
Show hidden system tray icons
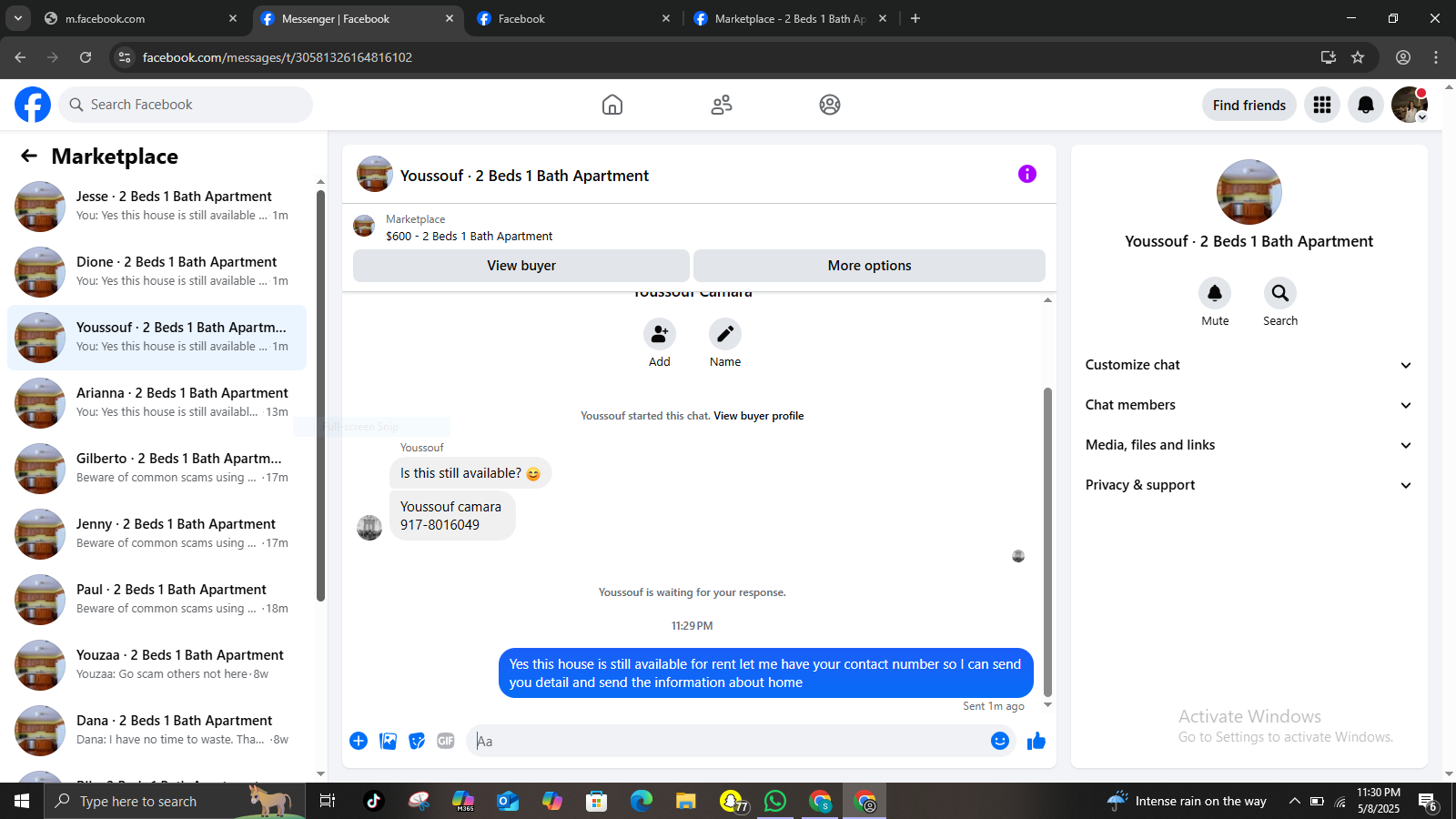1294,802
